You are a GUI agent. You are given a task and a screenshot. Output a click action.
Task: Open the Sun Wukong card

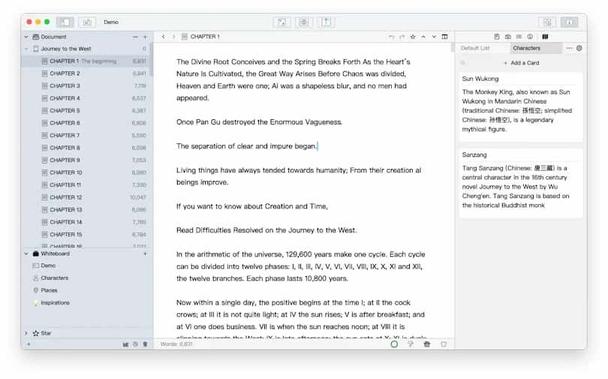click(x=521, y=107)
